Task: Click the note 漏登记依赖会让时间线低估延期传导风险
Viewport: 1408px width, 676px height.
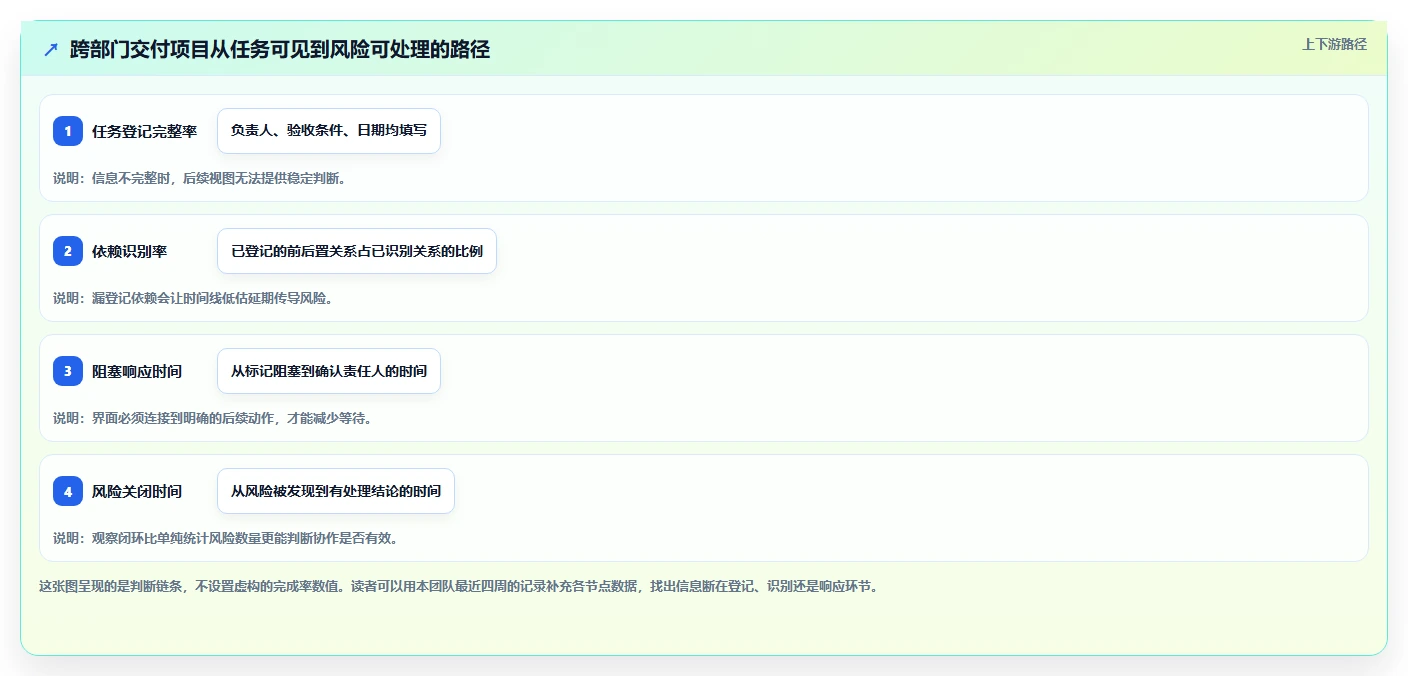Action: 193,298
